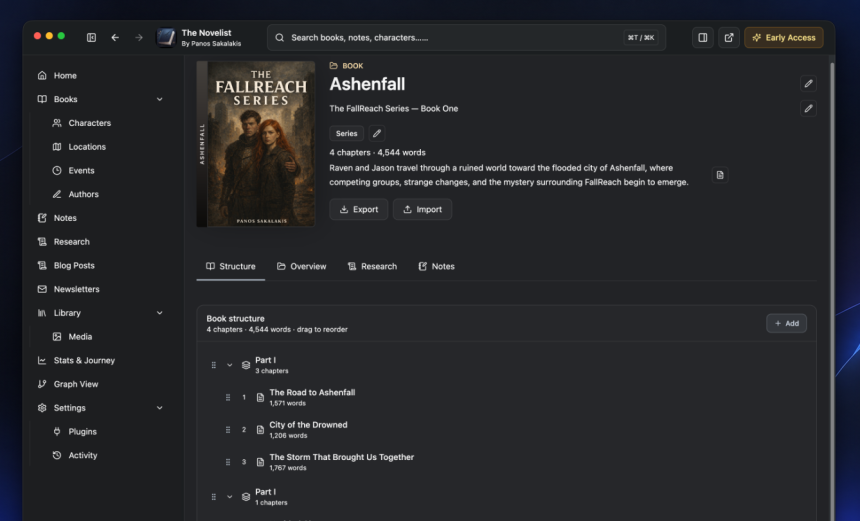Focus the search books, notes, characters field

(x=466, y=37)
